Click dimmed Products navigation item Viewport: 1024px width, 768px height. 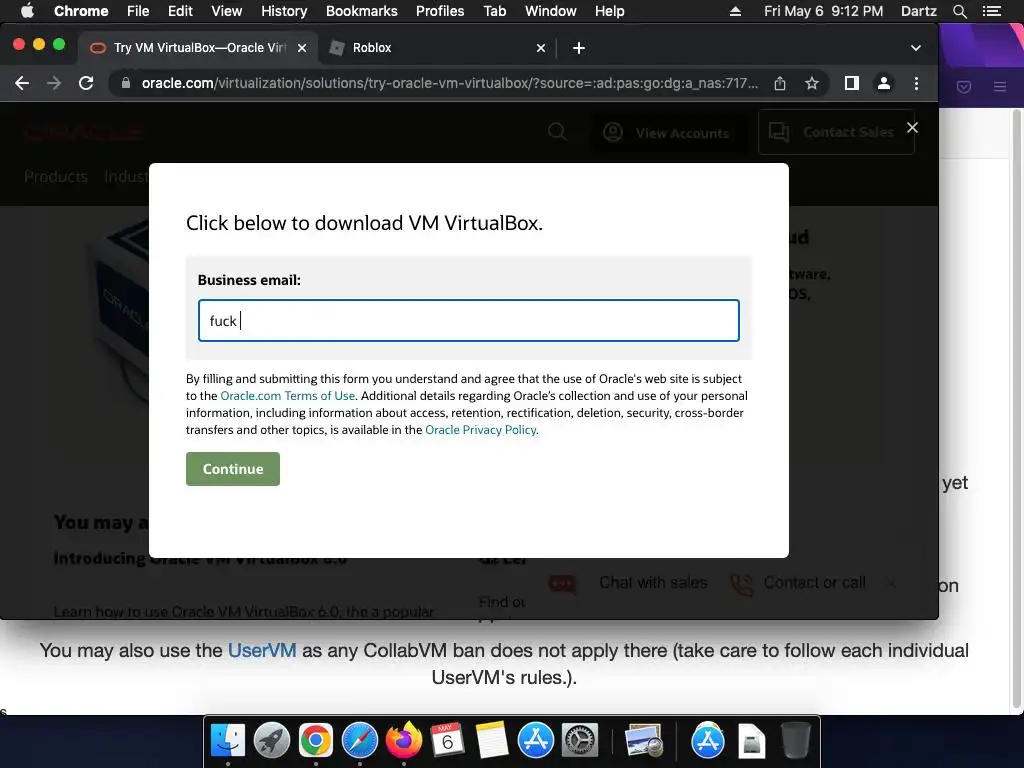point(56,176)
